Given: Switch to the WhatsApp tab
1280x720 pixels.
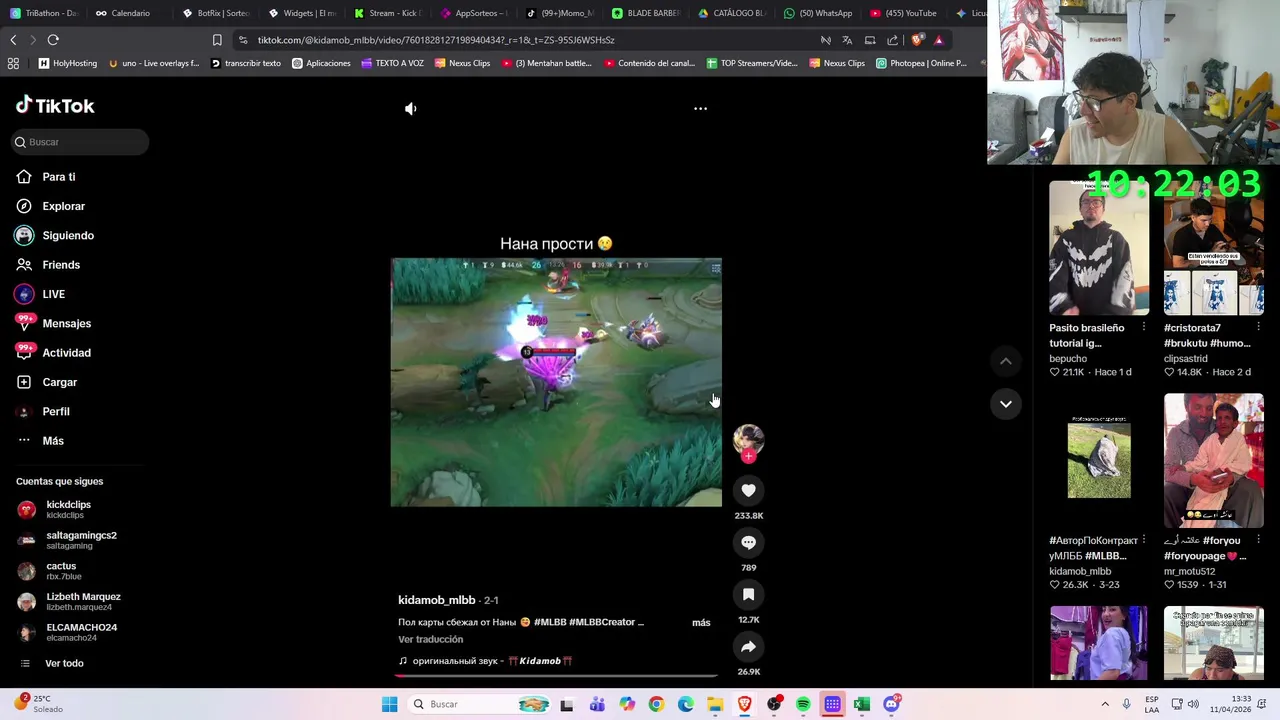Looking at the screenshot, I should [x=818, y=13].
